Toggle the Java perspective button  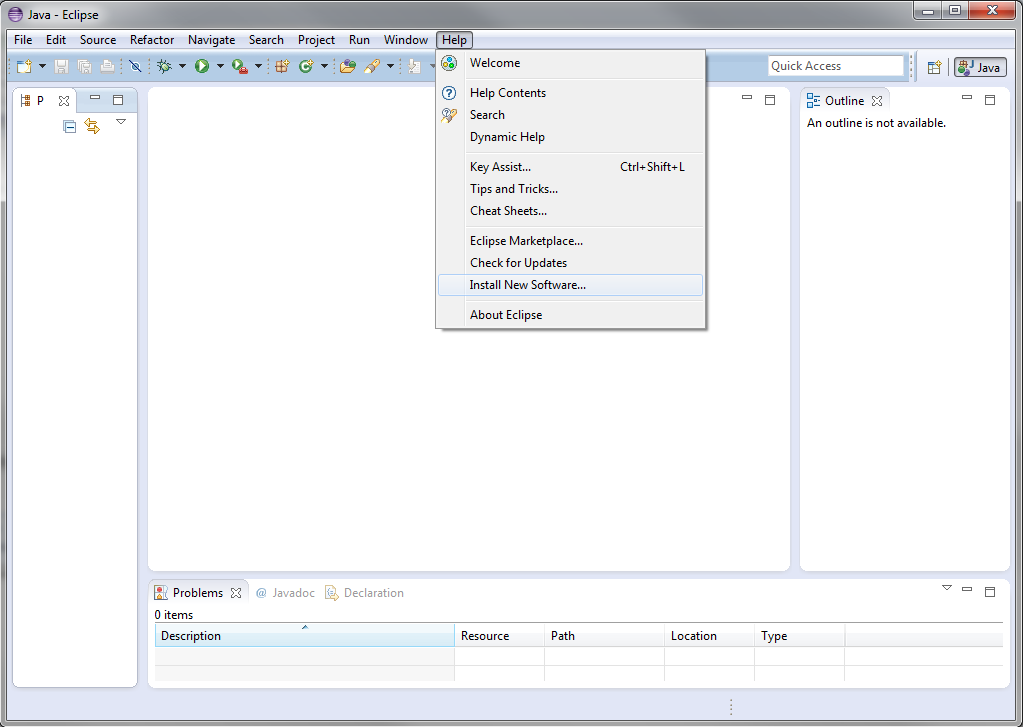[981, 67]
